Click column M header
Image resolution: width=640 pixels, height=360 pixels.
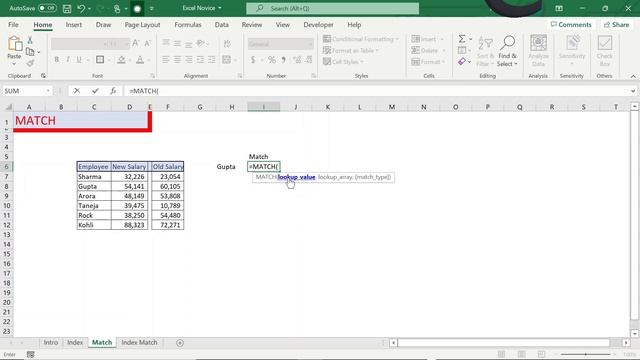391,107
